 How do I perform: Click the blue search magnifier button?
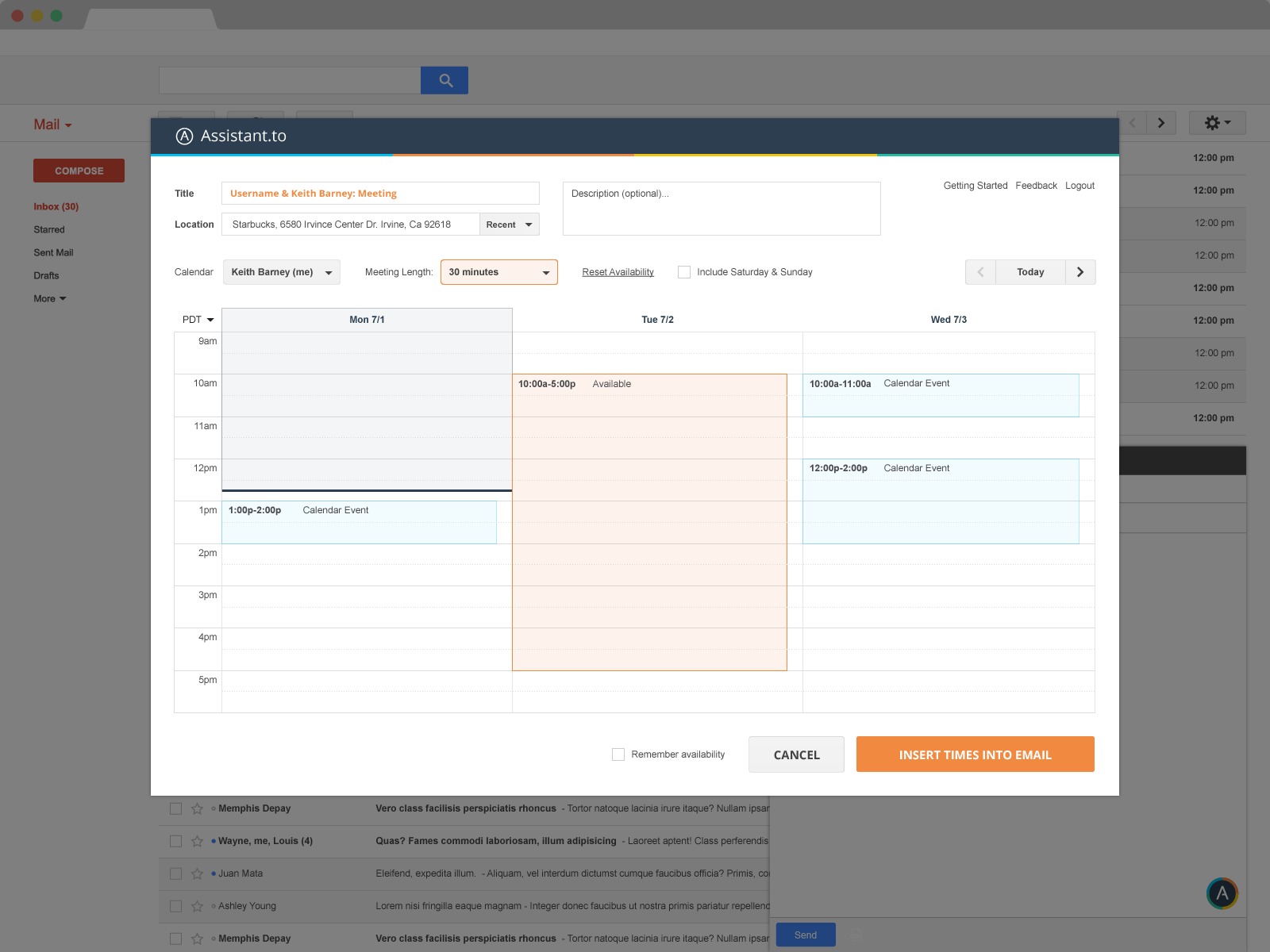click(444, 80)
